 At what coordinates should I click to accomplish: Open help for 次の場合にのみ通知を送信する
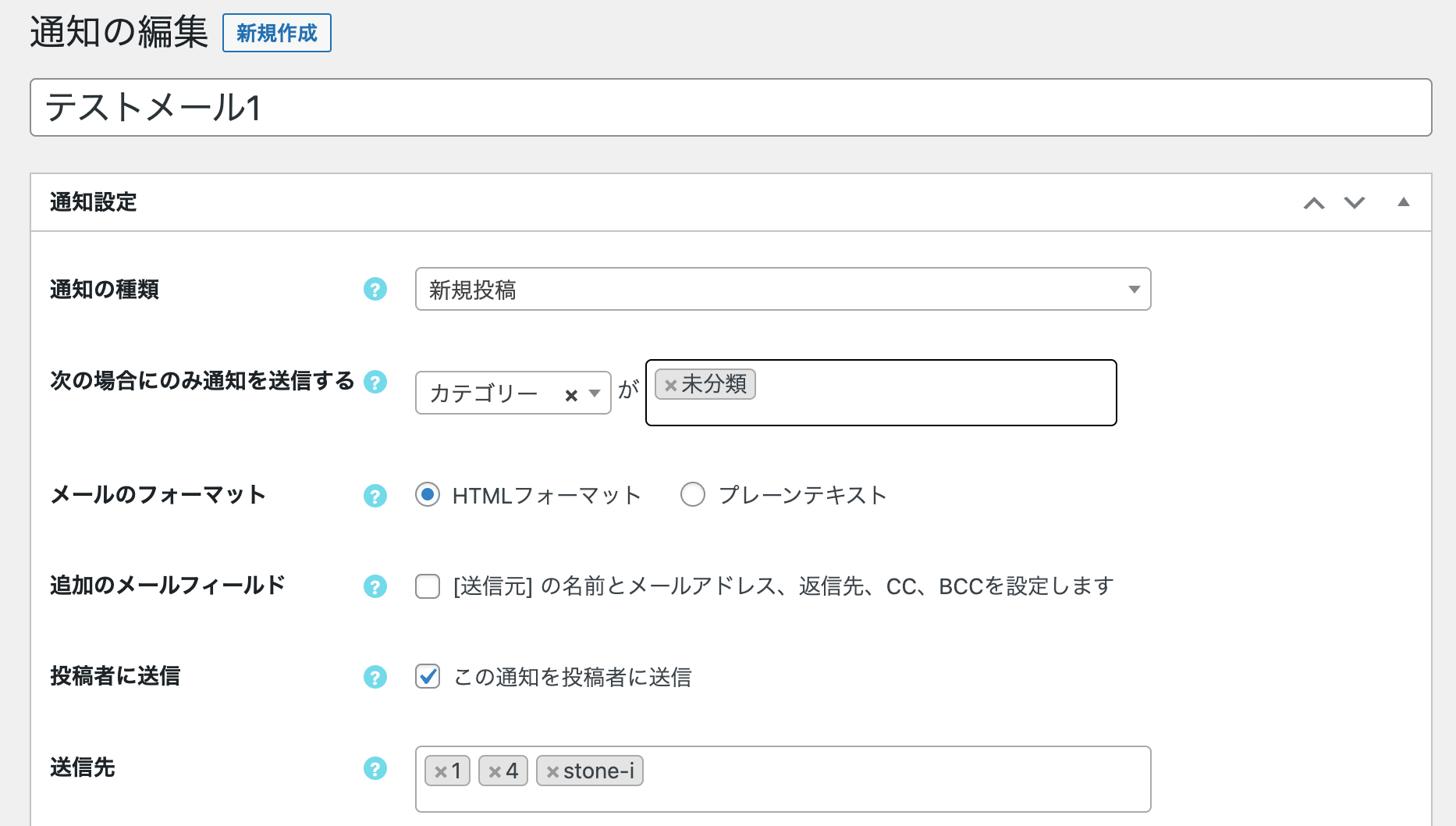375,382
